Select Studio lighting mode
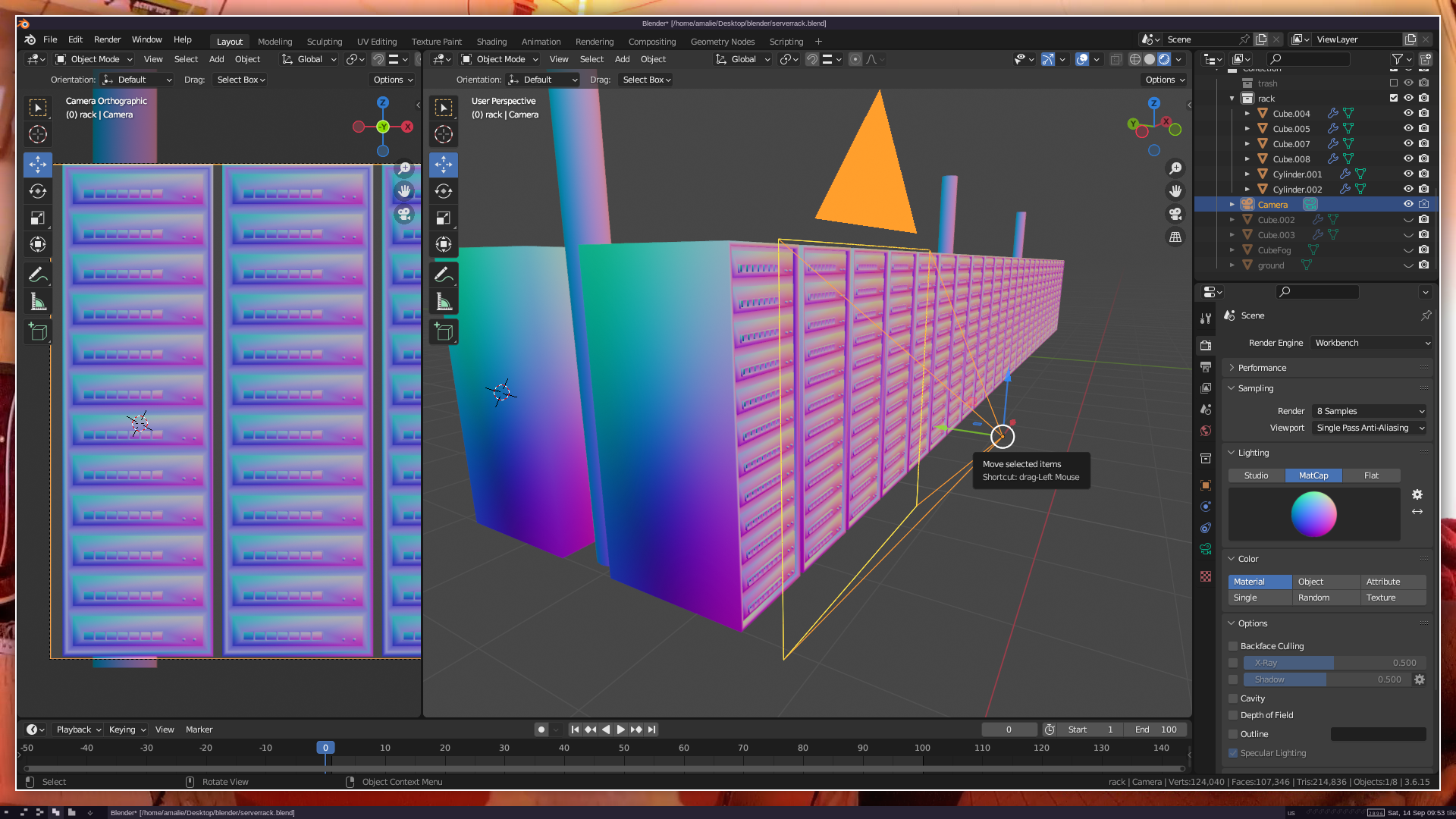This screenshot has height=819, width=1456. 1256,475
